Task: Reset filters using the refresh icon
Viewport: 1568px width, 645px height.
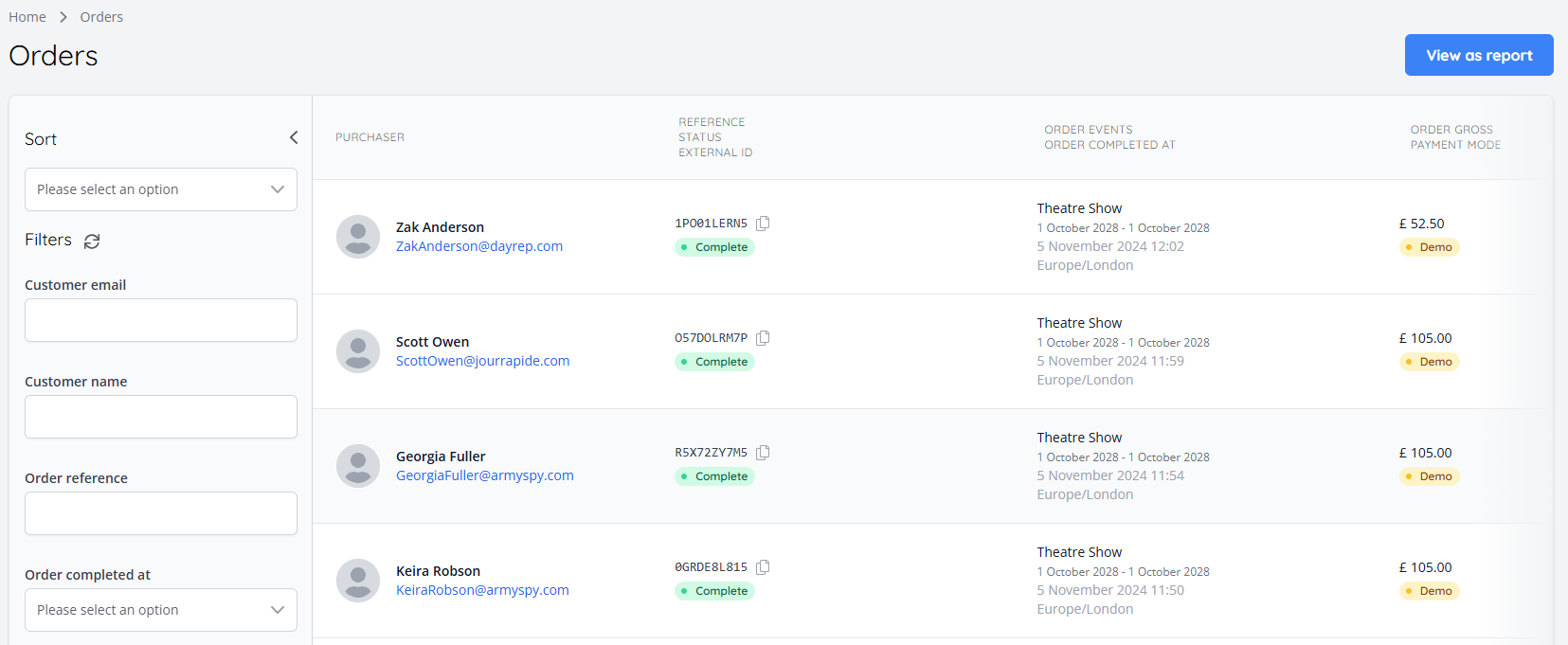Action: 92,242
